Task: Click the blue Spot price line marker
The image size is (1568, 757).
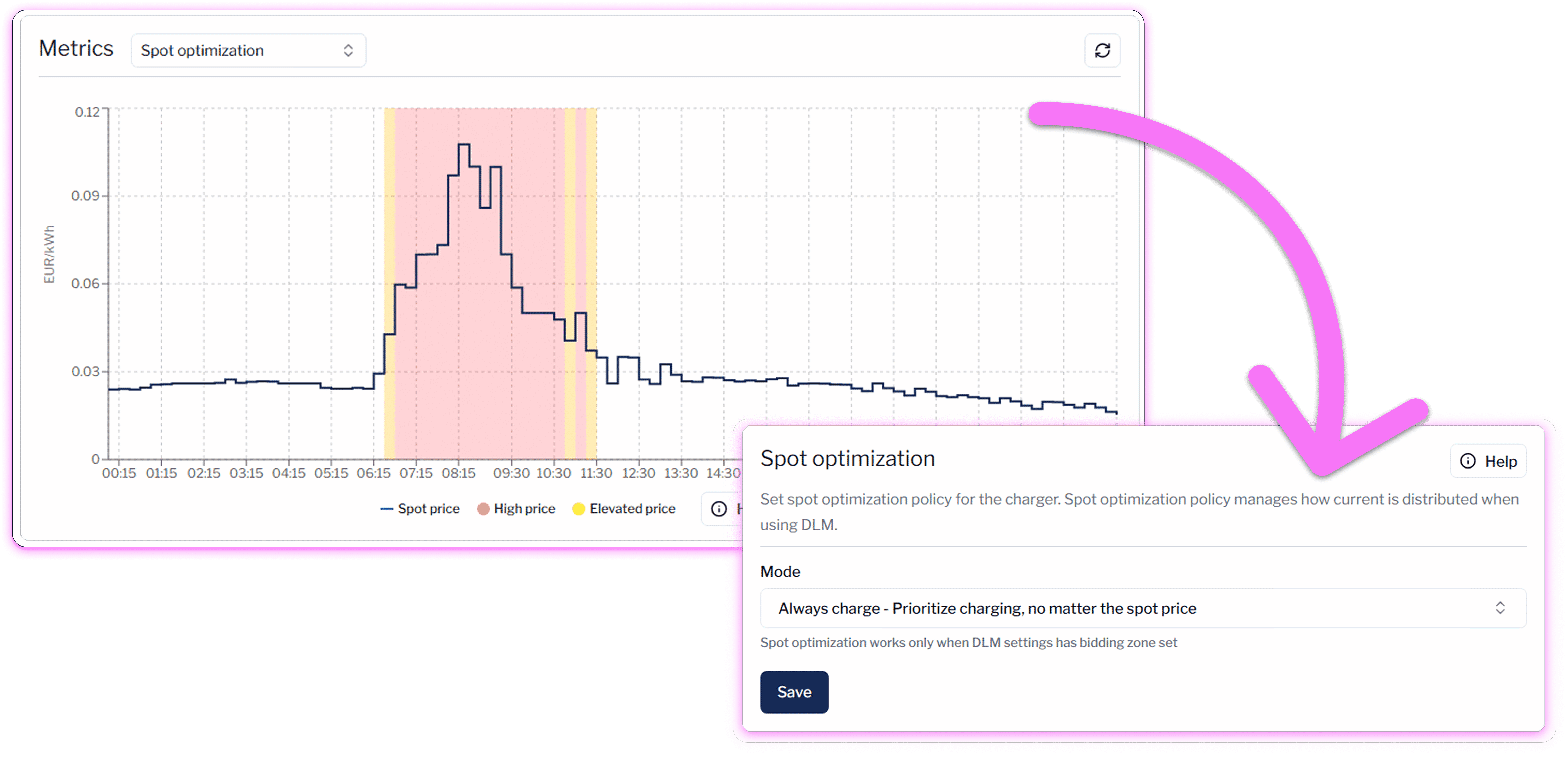Action: coord(387,509)
